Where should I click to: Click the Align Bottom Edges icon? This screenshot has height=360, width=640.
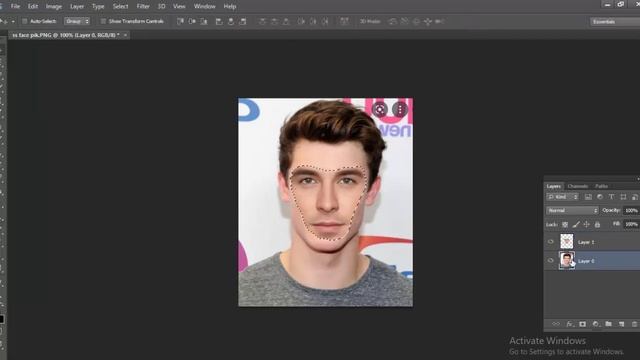coord(204,21)
